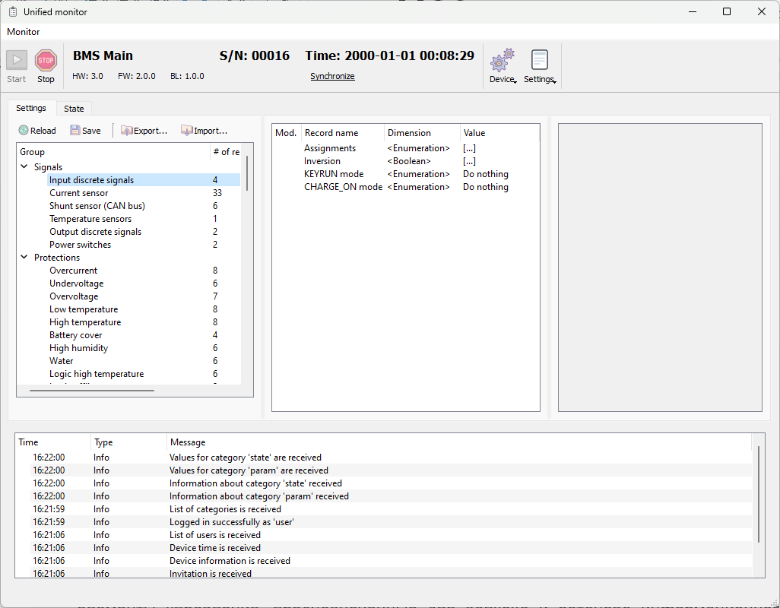Click the '# of re' column header
The width and height of the screenshot is (780, 608).
[x=226, y=152]
